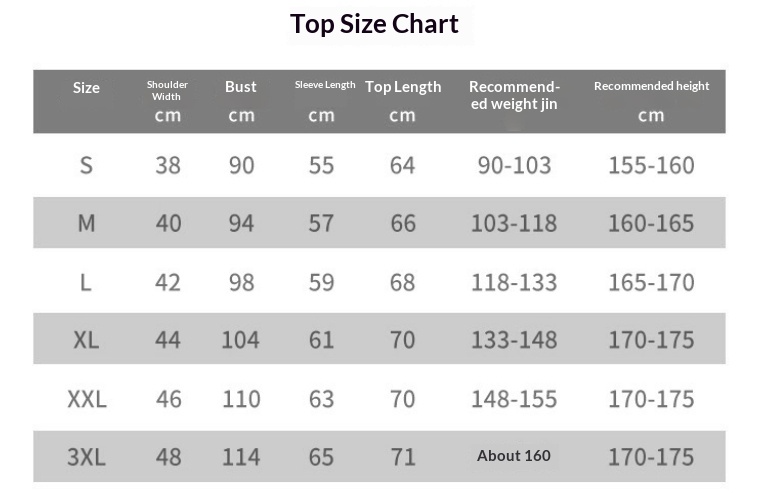
Task: Select the XXL size row label
Action: (86, 399)
